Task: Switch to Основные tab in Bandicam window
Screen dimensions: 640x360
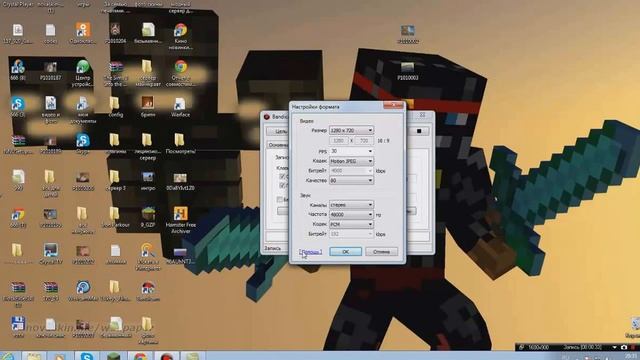Action: pos(278,145)
